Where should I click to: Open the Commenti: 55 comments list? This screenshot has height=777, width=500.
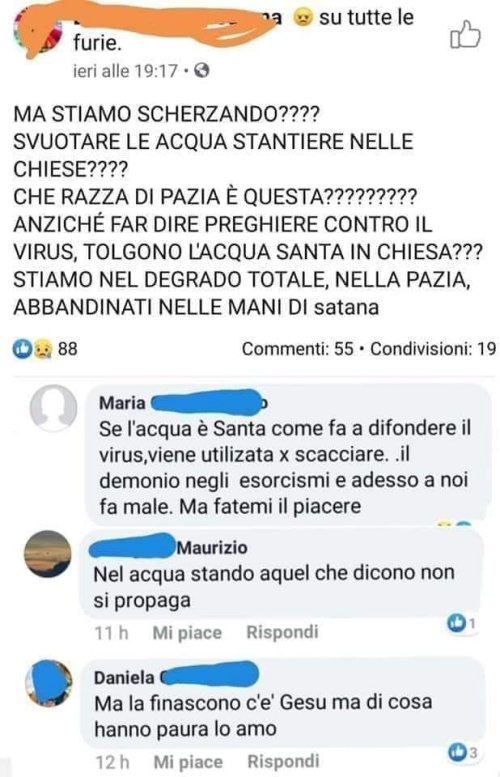(297, 349)
